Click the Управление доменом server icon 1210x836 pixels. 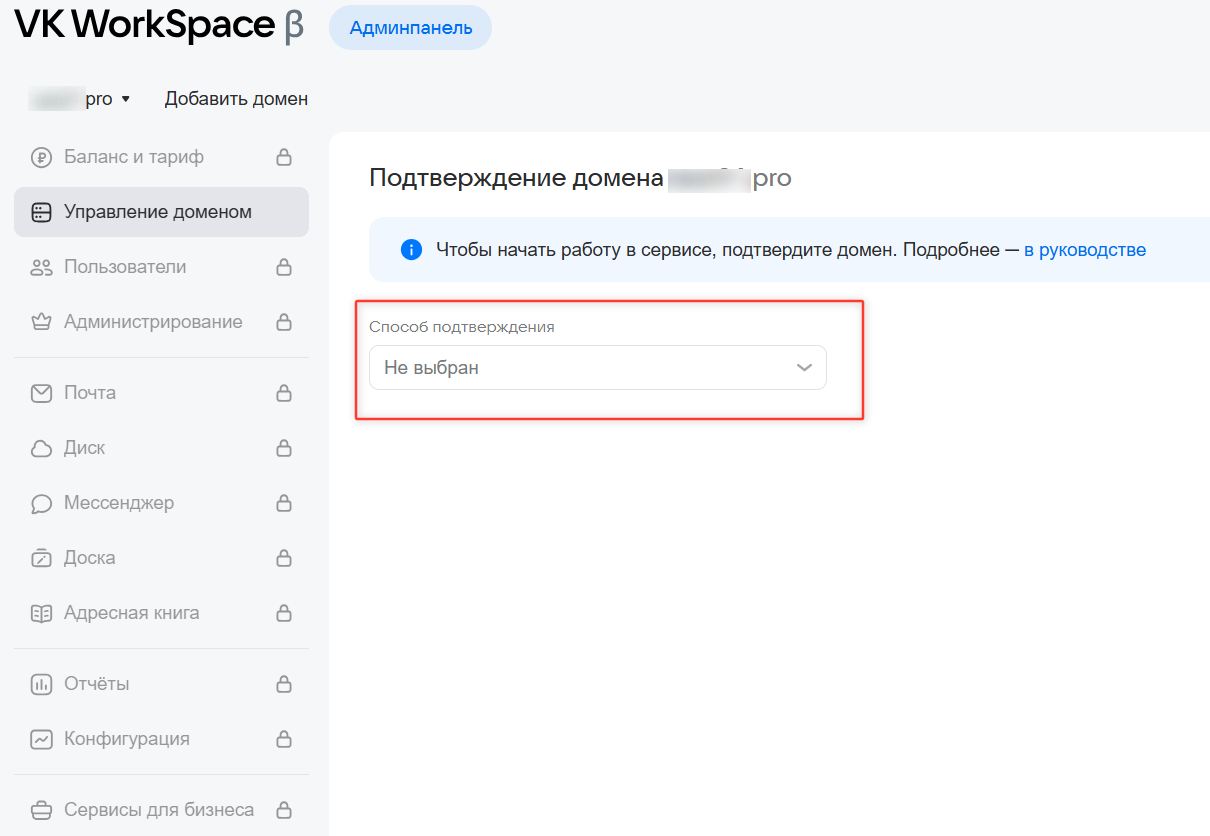pos(41,212)
